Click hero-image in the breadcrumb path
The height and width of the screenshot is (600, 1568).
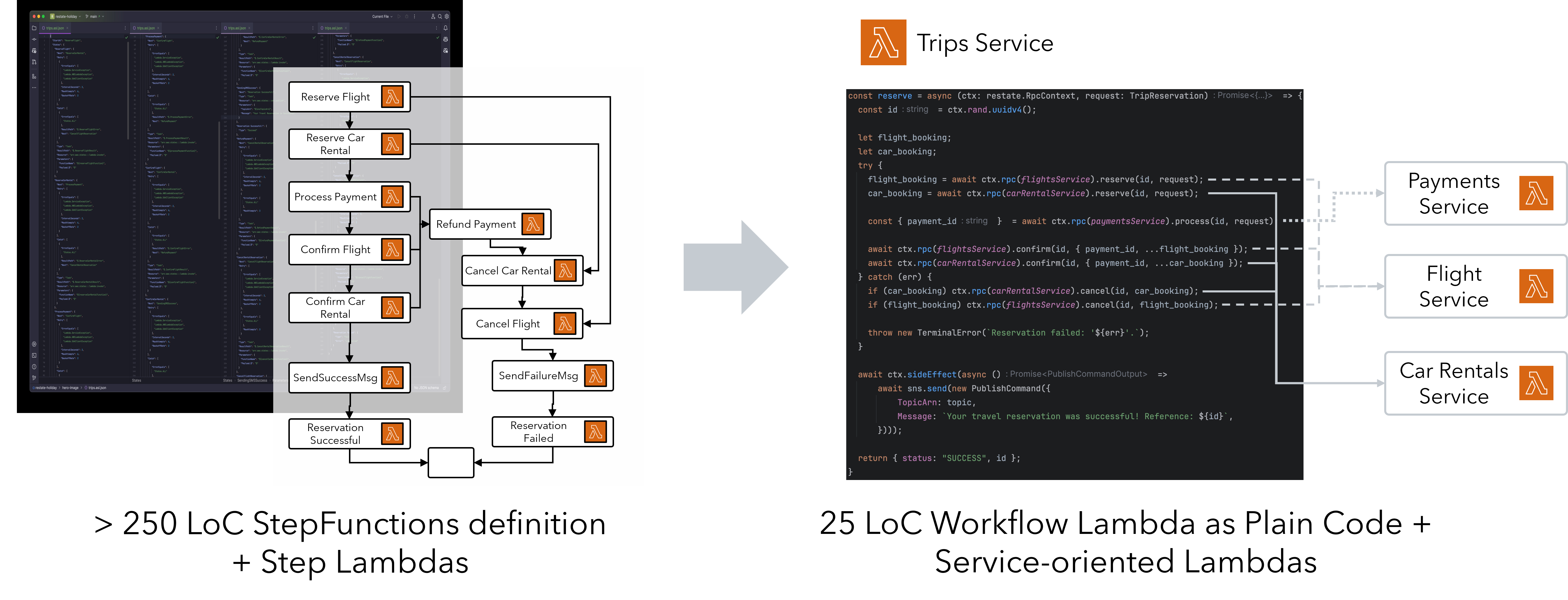(x=70, y=388)
